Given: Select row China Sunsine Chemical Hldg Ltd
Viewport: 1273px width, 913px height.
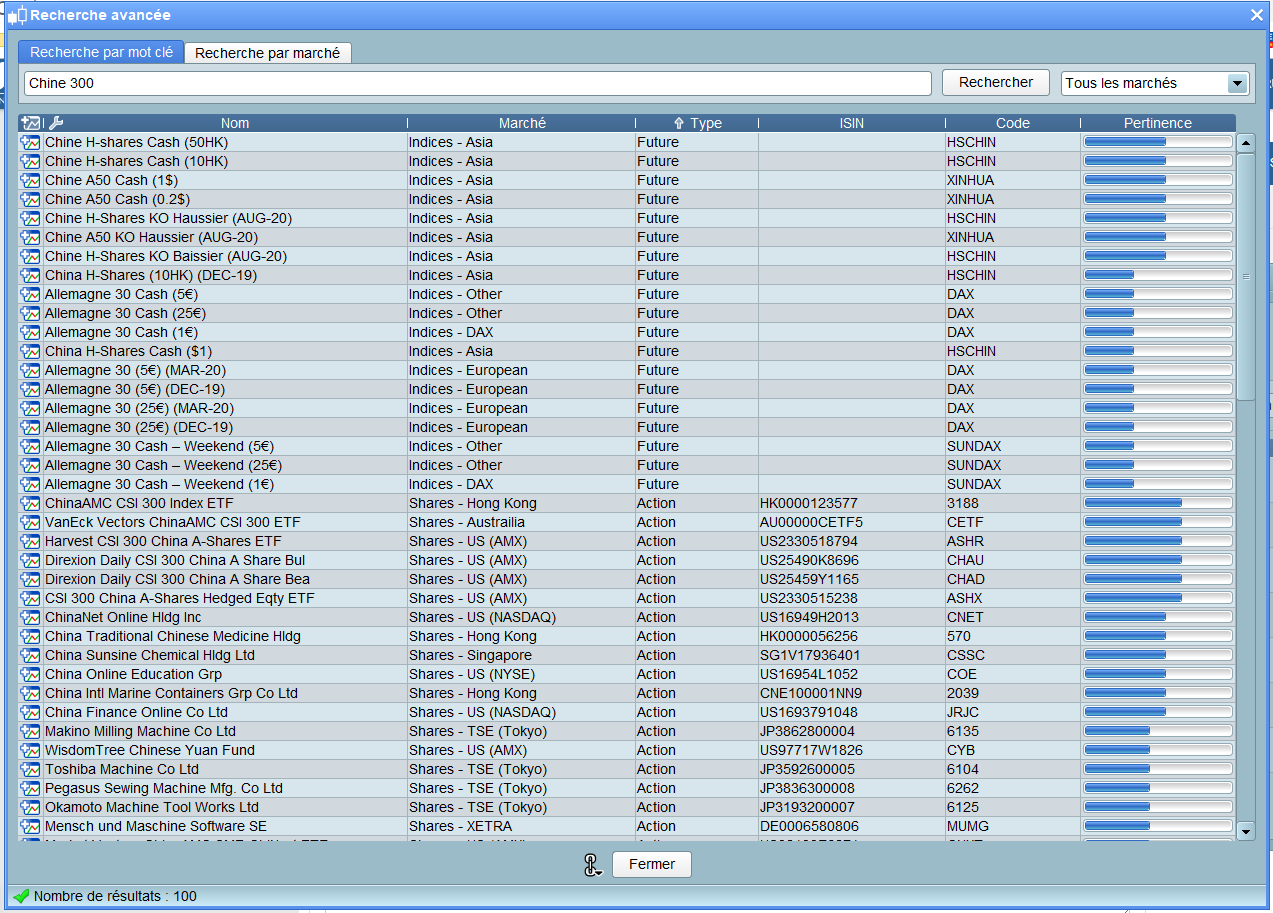Looking at the screenshot, I should tap(627, 655).
